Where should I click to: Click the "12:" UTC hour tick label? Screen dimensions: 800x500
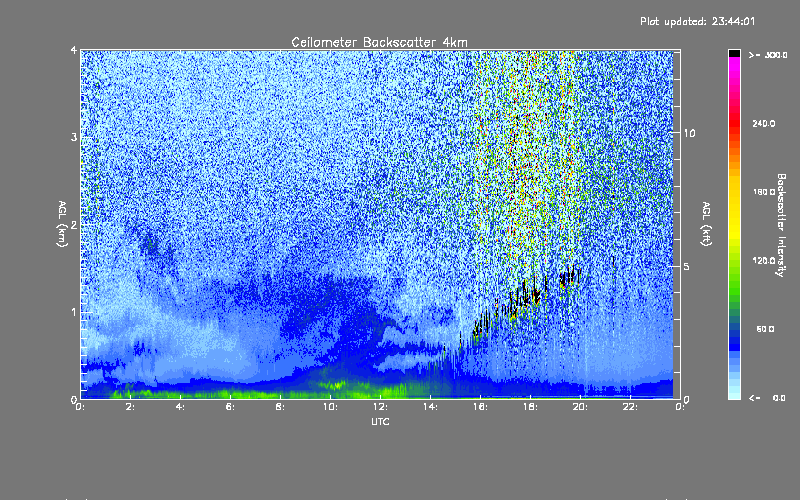point(380,407)
